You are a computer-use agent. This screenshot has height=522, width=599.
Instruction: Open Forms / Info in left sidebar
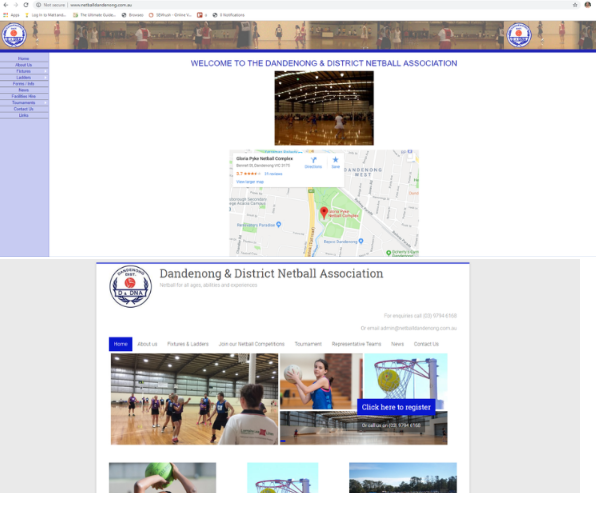(24, 84)
